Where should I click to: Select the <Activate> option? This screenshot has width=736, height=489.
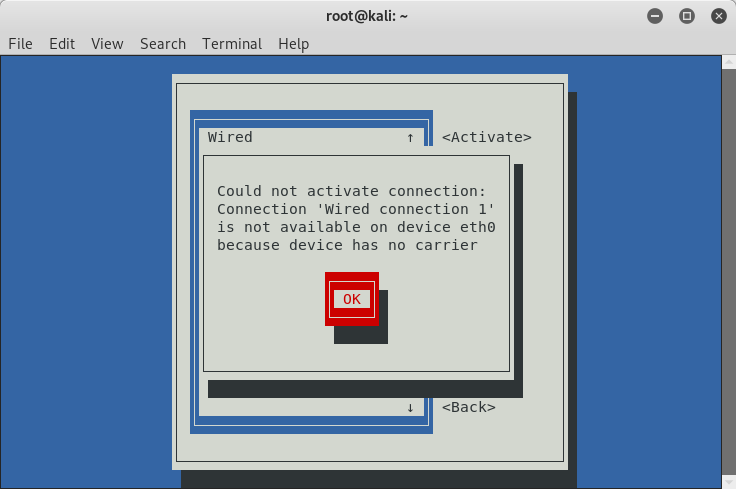487,137
